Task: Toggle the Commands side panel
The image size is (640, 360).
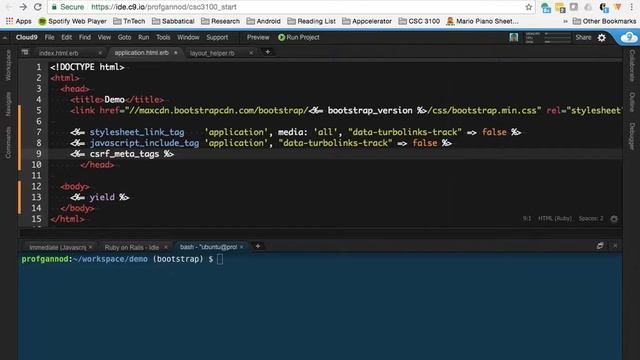Action: coord(8,142)
